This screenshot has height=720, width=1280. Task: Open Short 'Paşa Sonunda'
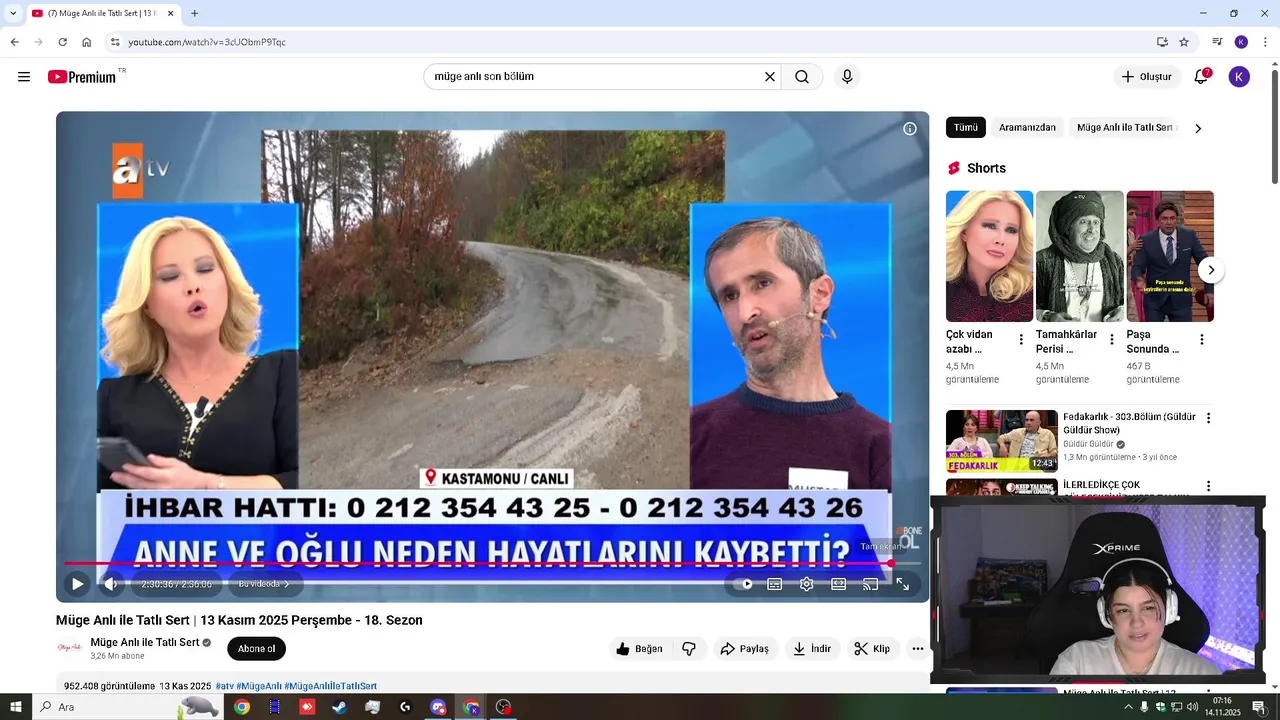[1170, 256]
